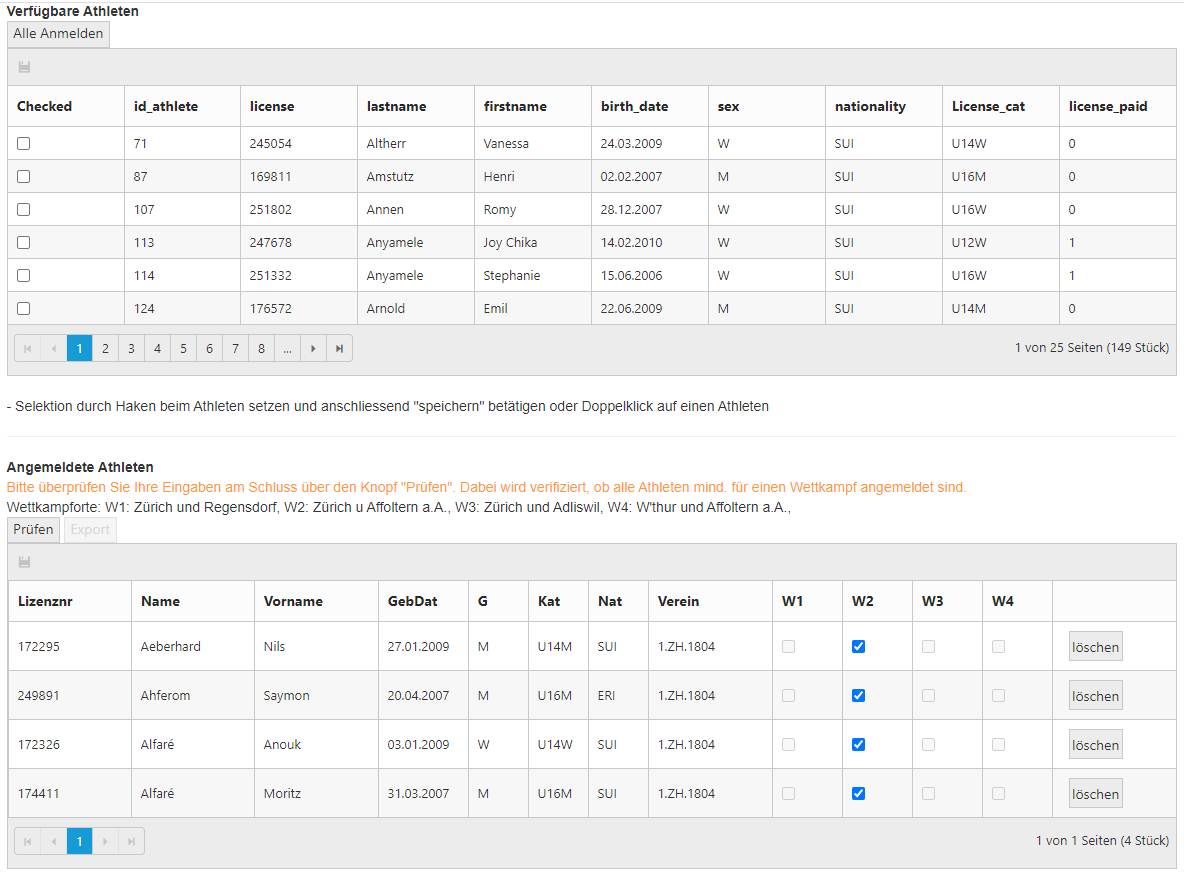This screenshot has width=1184, height=879.
Task: Delete Ahferom Saymon with löschen button
Action: (x=1095, y=696)
